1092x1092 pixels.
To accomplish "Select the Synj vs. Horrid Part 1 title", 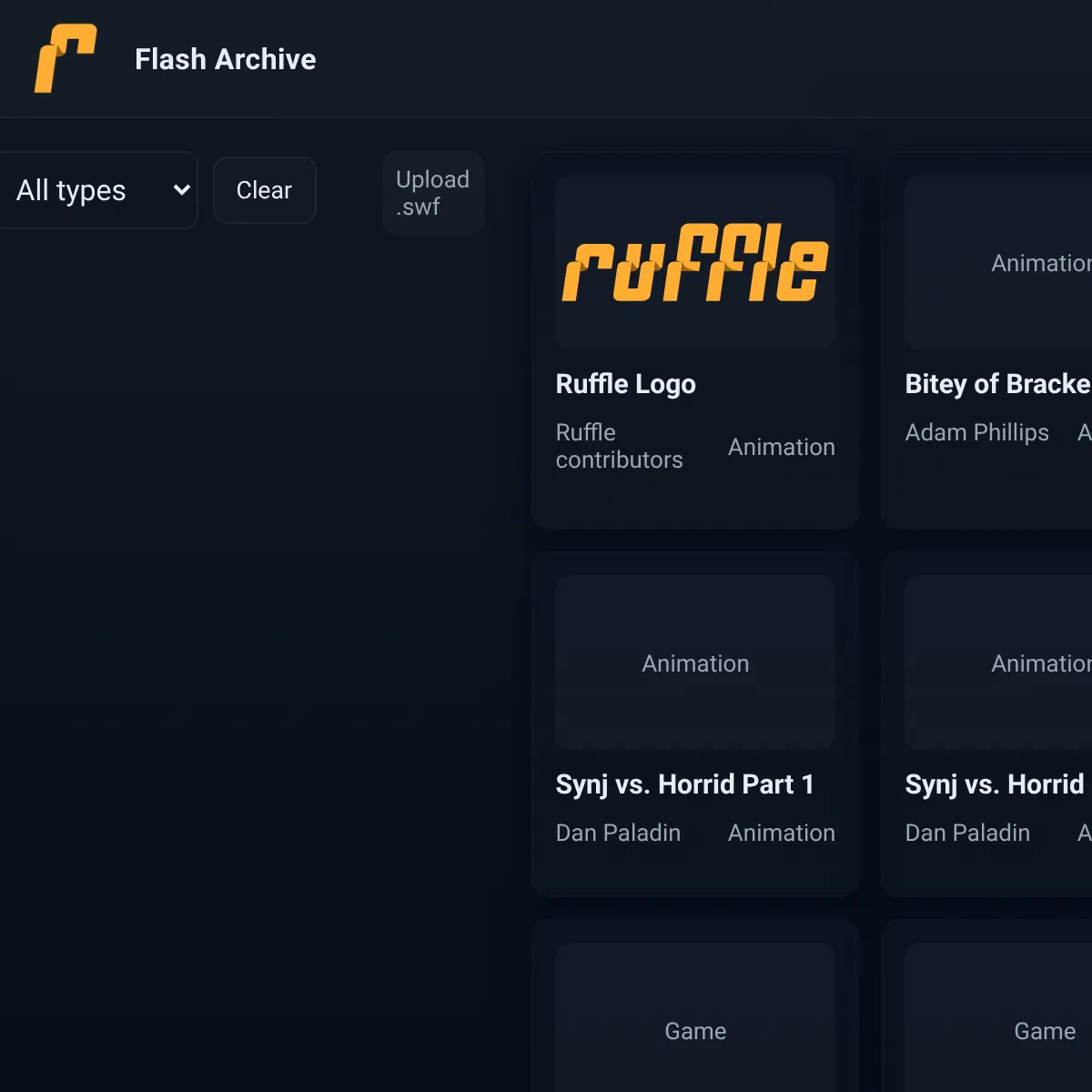I will coord(685,784).
